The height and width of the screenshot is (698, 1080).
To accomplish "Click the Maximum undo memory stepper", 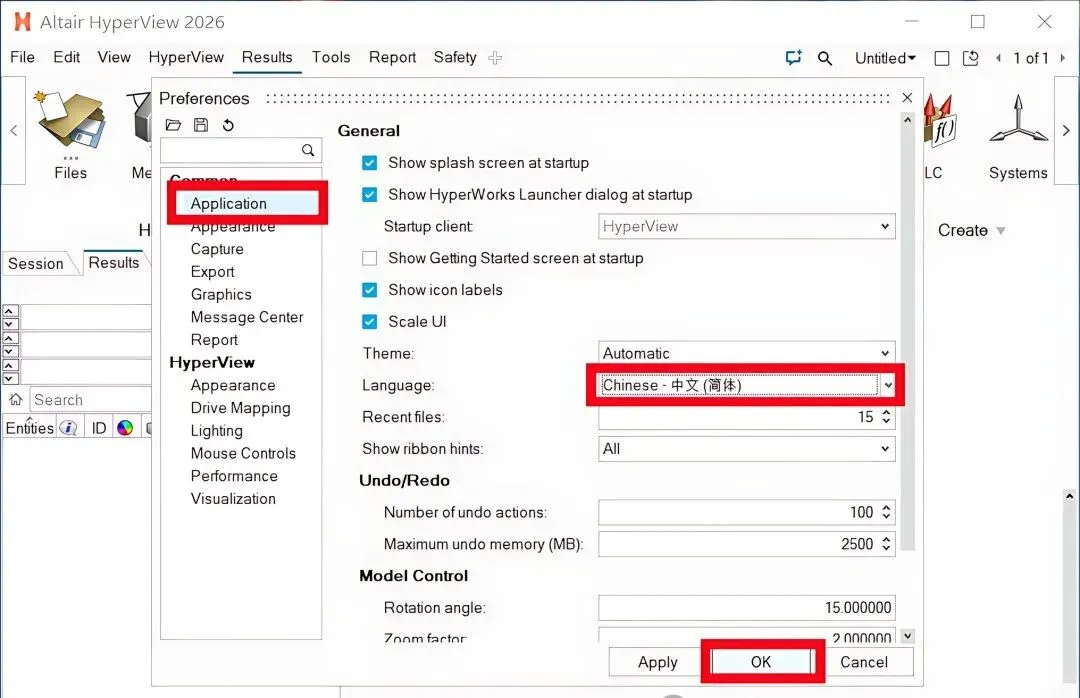I will point(886,544).
